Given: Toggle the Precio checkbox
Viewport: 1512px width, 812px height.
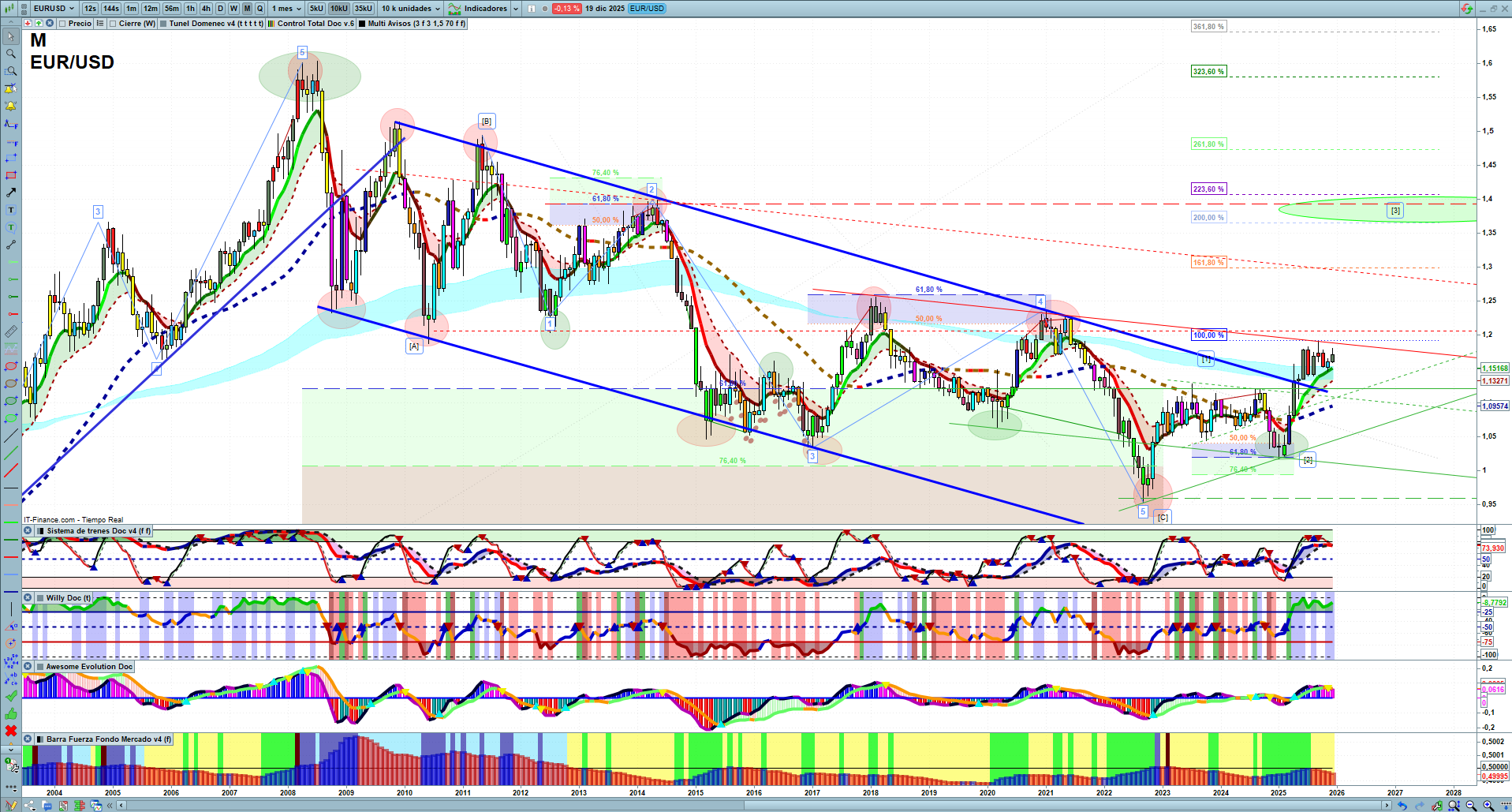Looking at the screenshot, I should (62, 24).
